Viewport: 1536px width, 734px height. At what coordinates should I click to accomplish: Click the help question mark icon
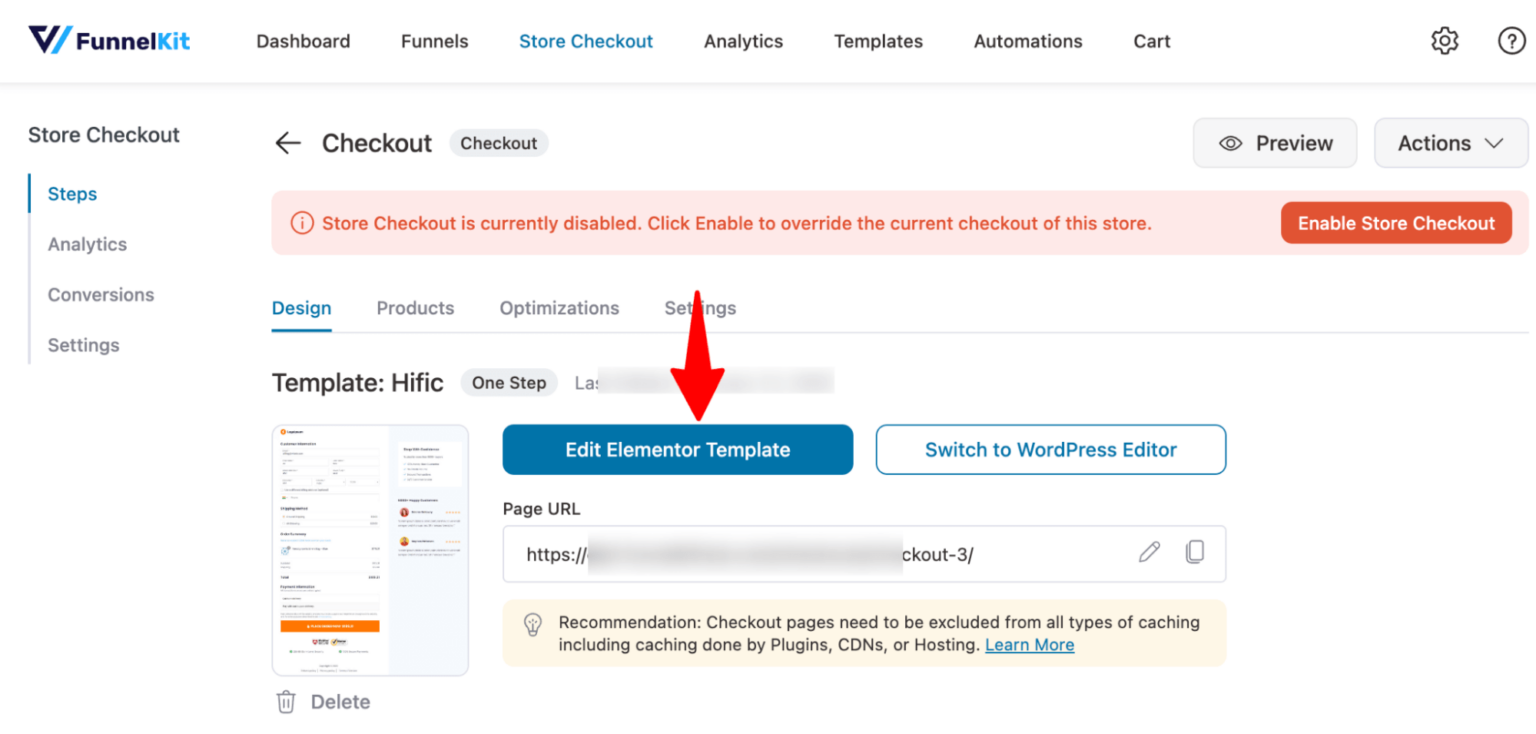(x=1511, y=41)
